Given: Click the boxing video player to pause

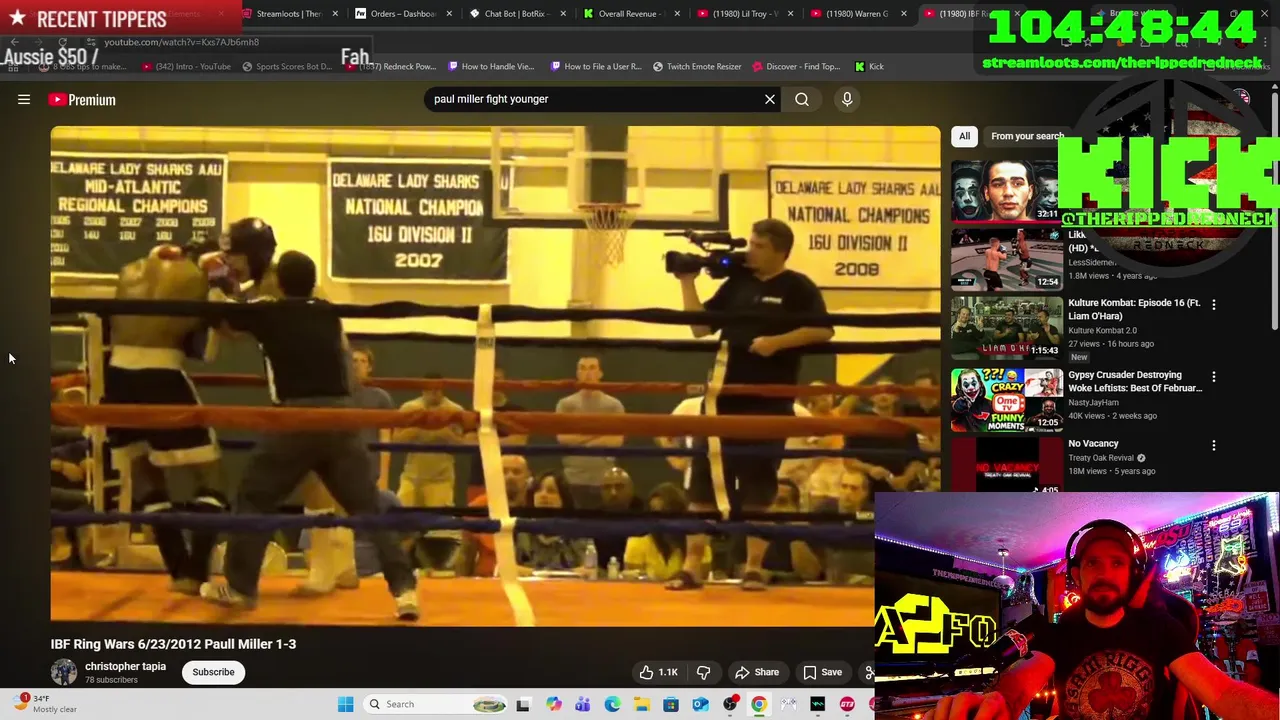Looking at the screenshot, I should point(496,376).
